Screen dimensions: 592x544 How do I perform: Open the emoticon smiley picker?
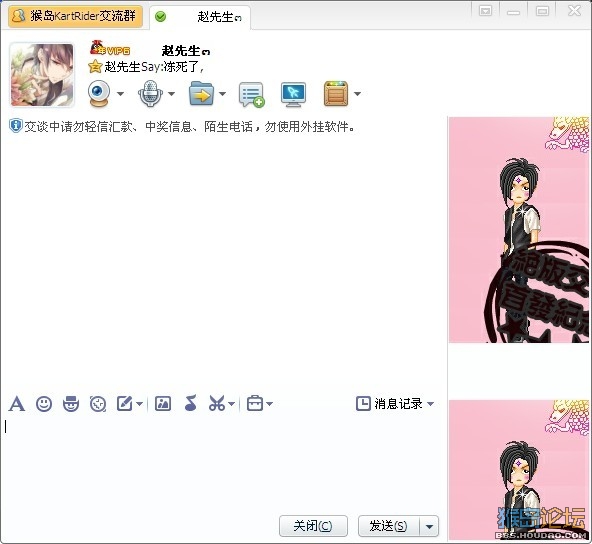click(44, 404)
